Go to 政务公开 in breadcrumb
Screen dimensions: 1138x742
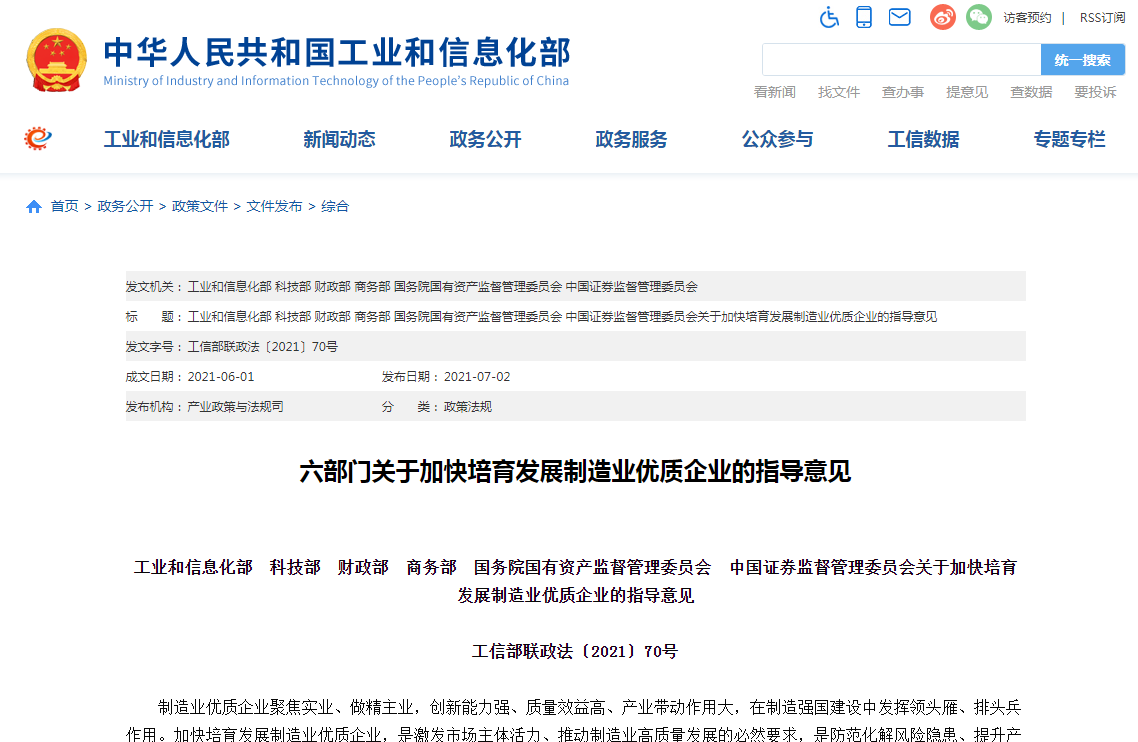coord(126,206)
